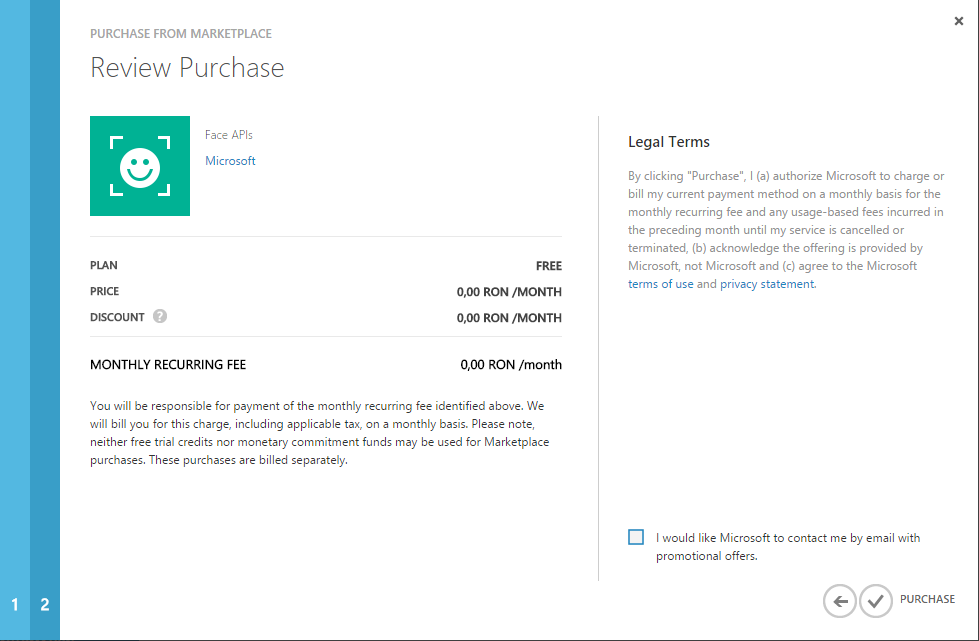979x641 pixels.
Task: Go back with the left arrow button
Action: 840,601
